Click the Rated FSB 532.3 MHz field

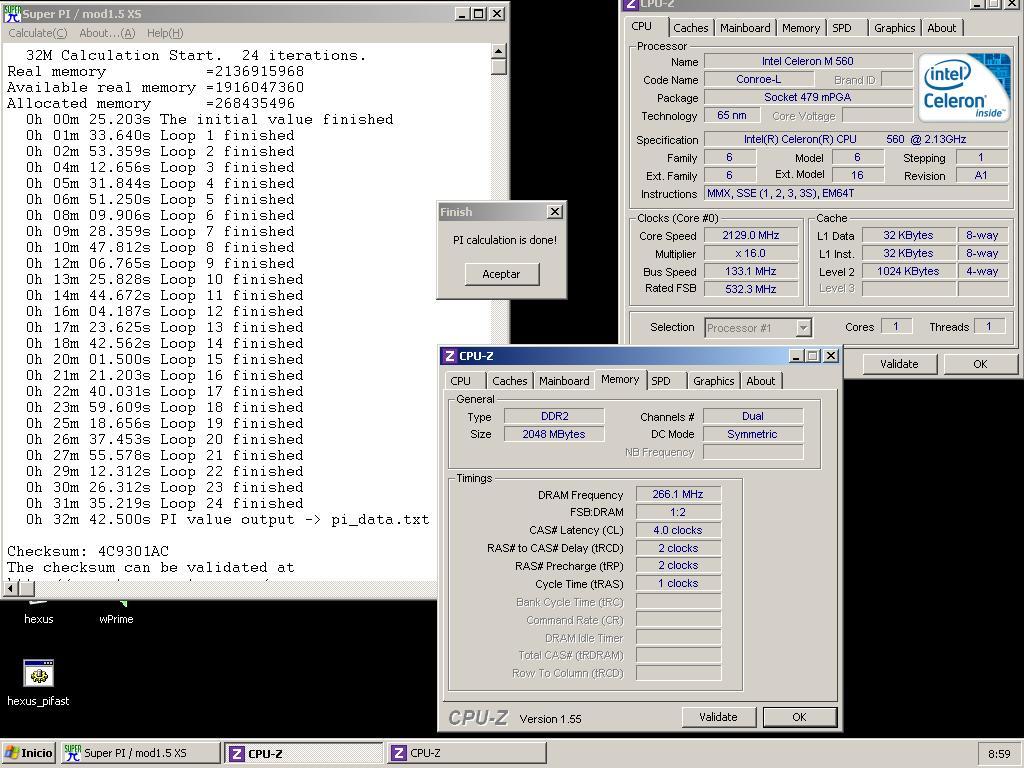coord(750,289)
